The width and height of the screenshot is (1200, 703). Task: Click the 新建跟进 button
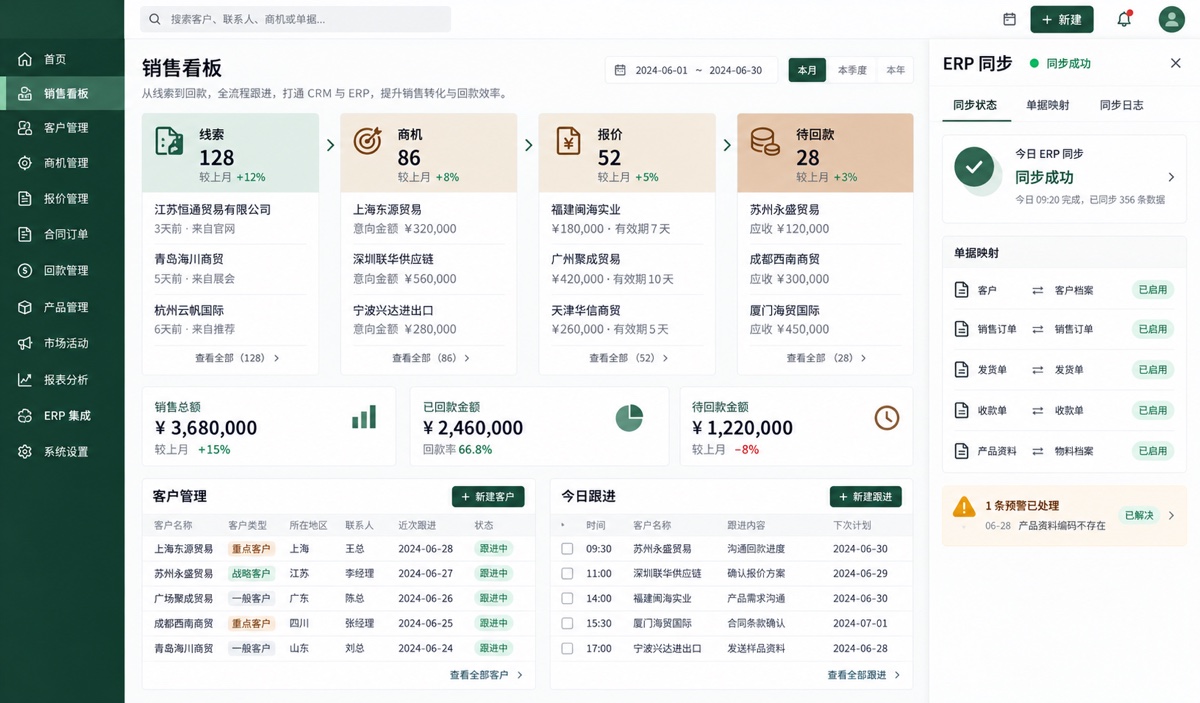(x=866, y=497)
